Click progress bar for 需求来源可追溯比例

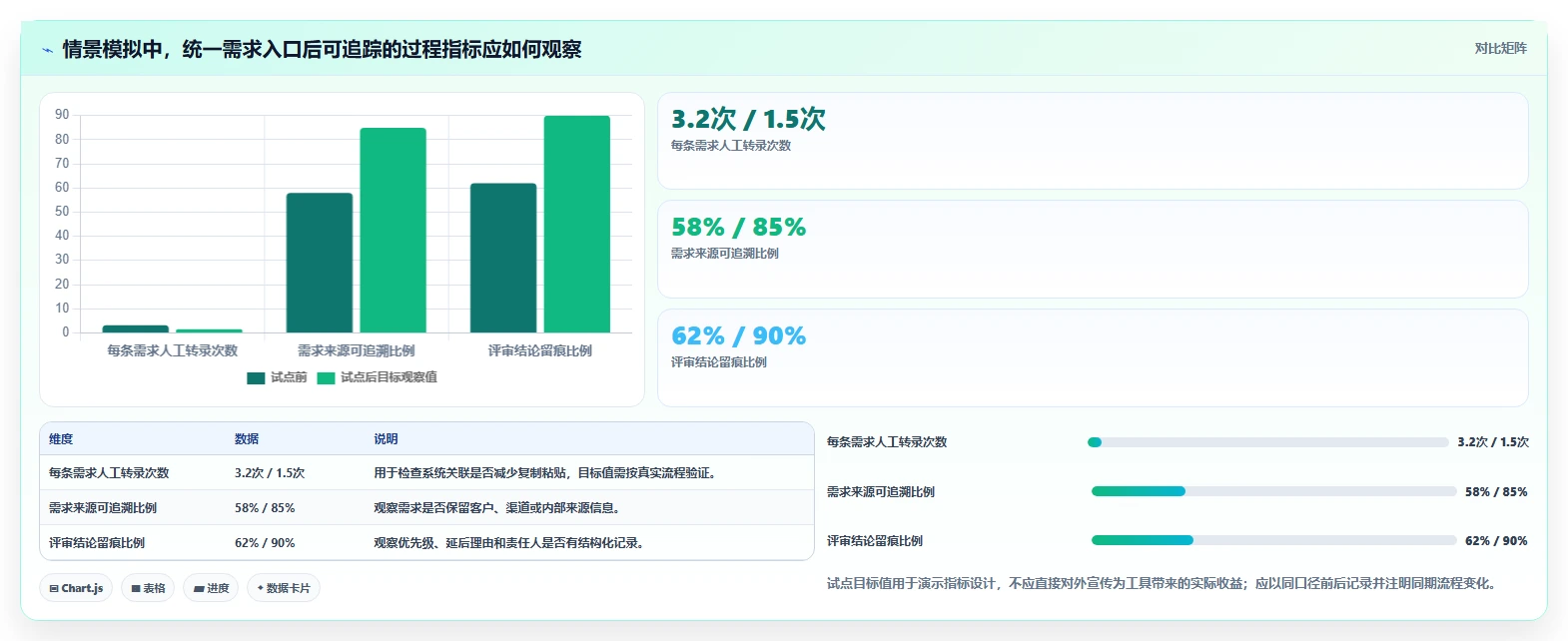(1274, 491)
